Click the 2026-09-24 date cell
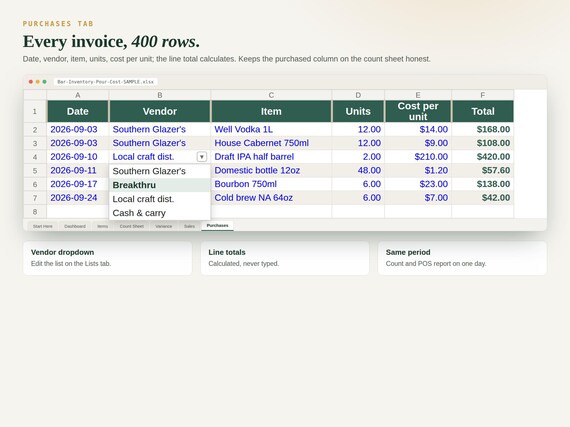Image resolution: width=570 pixels, height=427 pixels. point(78,198)
